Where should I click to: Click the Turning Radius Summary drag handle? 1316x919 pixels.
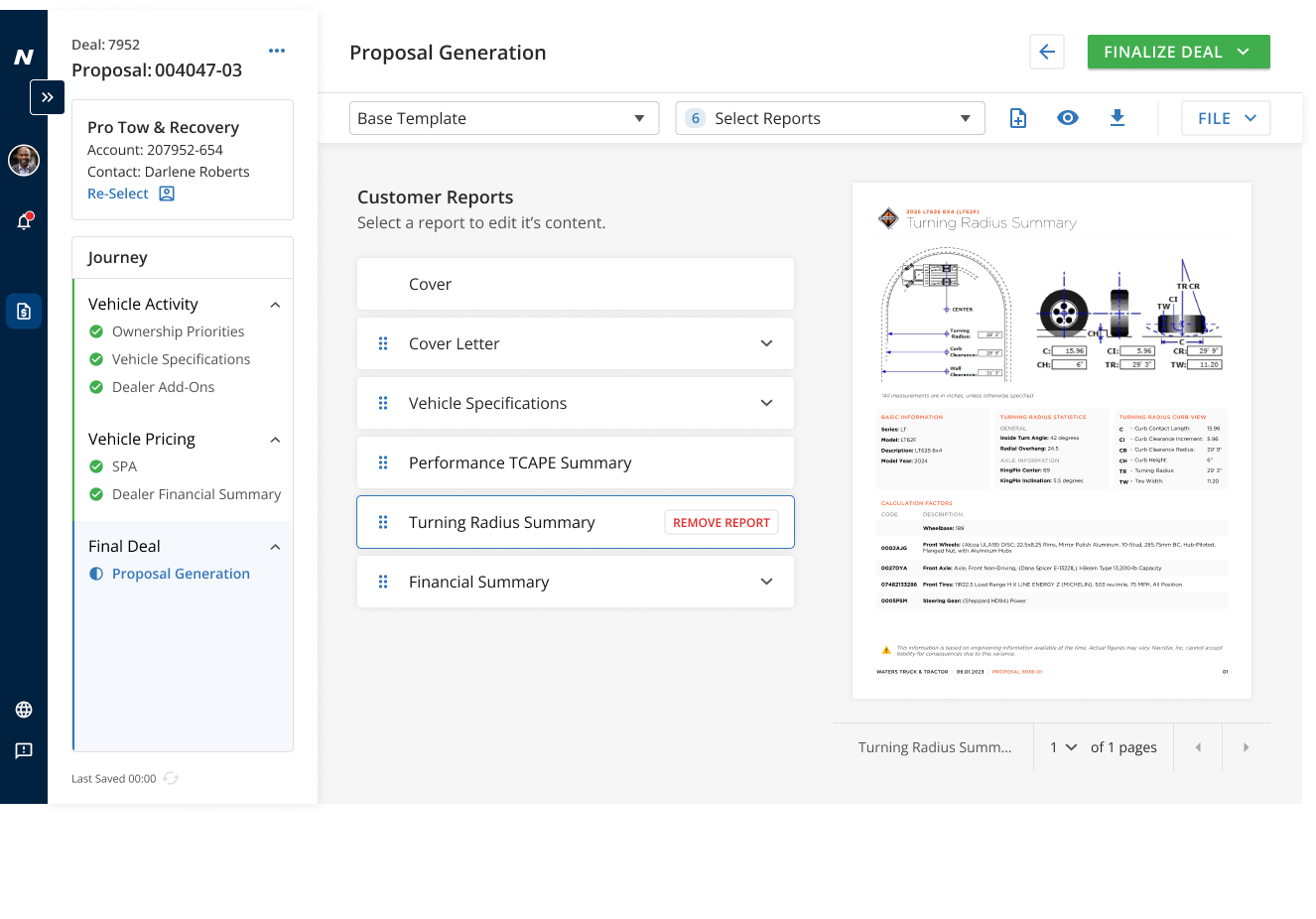(x=383, y=522)
